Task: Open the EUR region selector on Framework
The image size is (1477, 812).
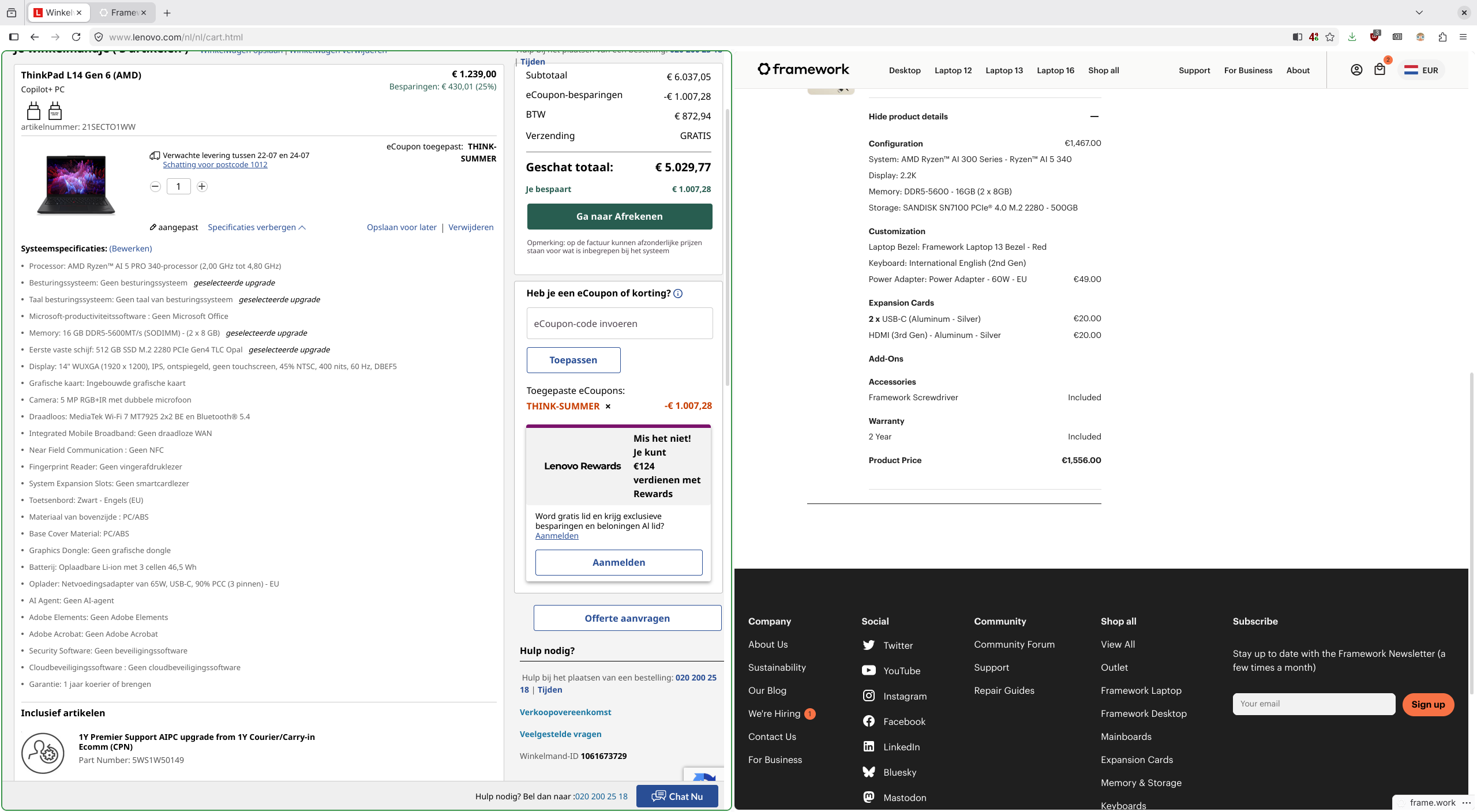Action: [x=1421, y=70]
